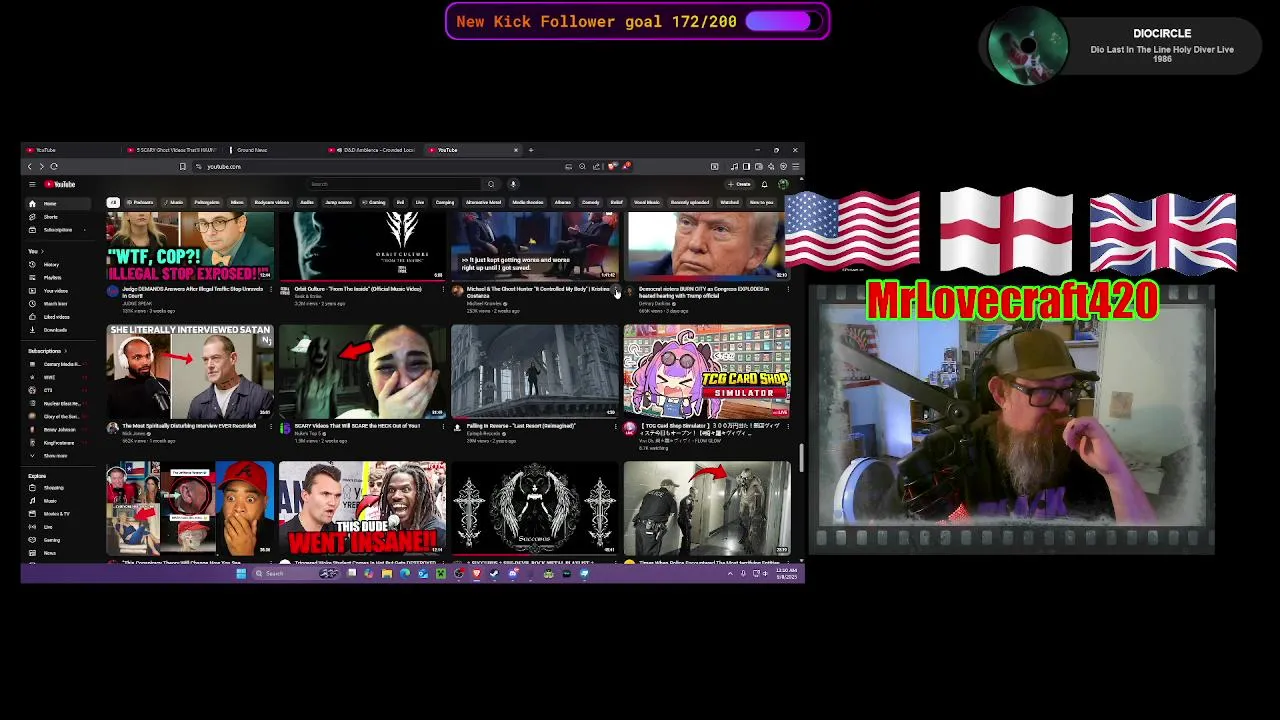Click the bookmark icon in address bar
Image resolution: width=1280 pixels, height=720 pixels.
click(182, 166)
